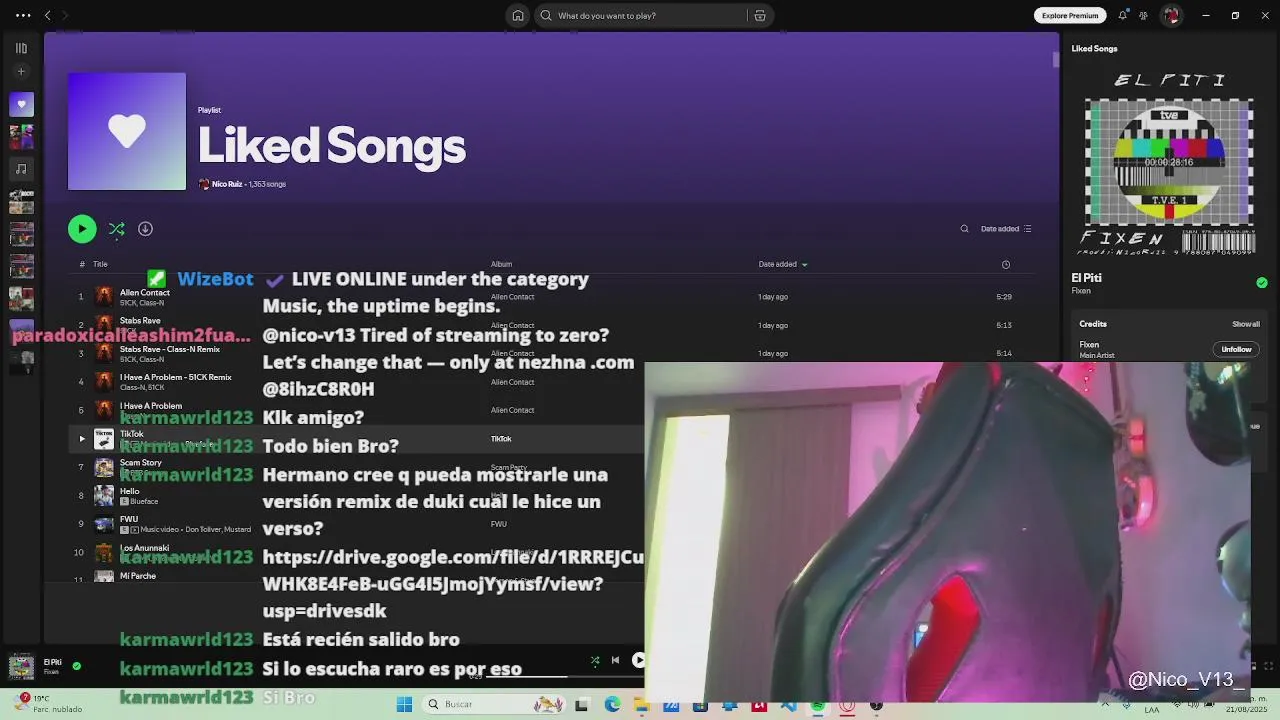Sort by the Title column header
This screenshot has height=720, width=1280.
point(100,264)
